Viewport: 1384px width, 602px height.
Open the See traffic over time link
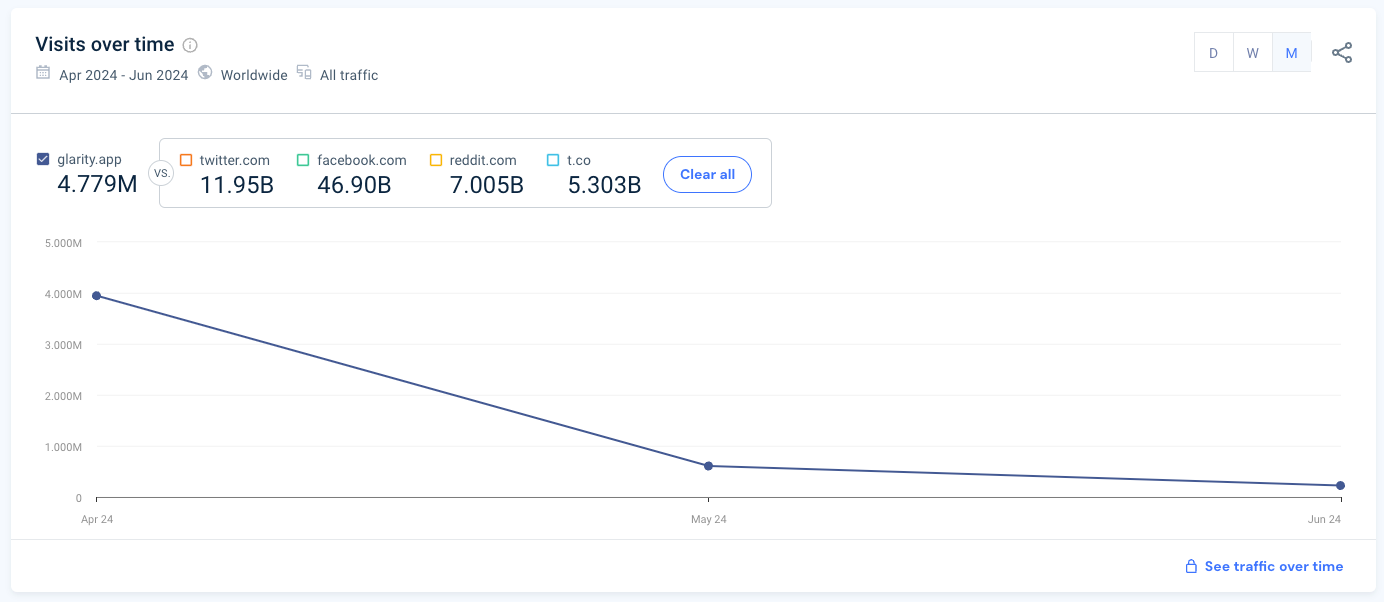point(1274,566)
